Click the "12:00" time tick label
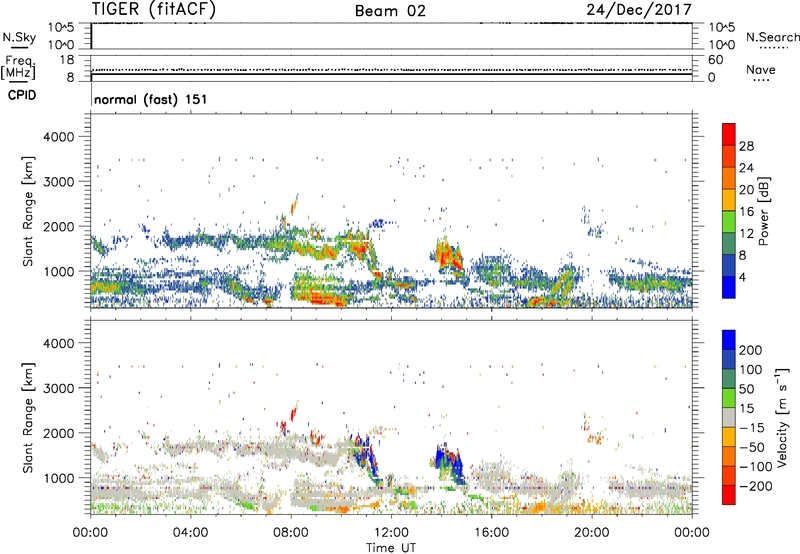Viewport: 800px width, 554px height. pos(391,533)
